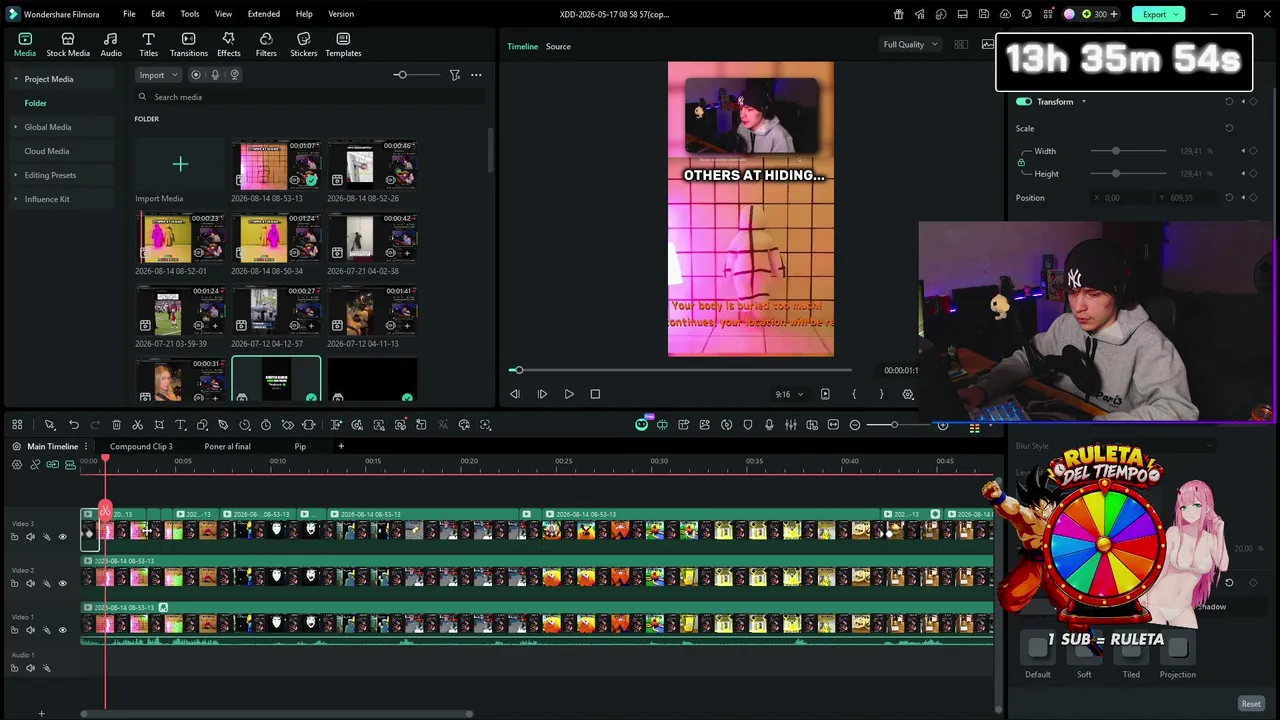Toggle the width-height aspect lock
This screenshot has width=1280, height=720.
(x=1021, y=162)
